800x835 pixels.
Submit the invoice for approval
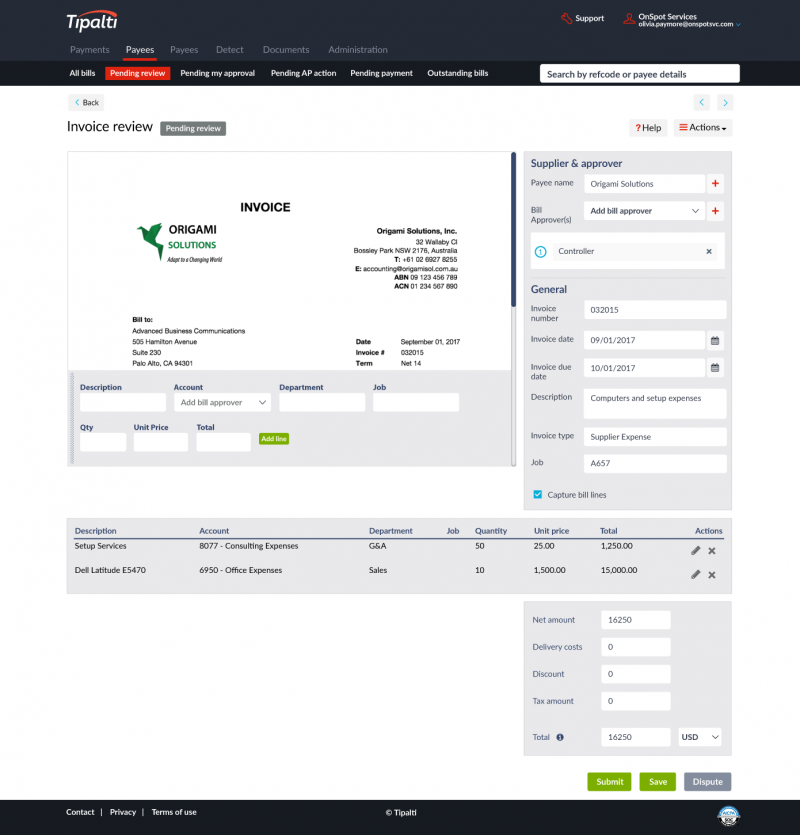(x=609, y=781)
